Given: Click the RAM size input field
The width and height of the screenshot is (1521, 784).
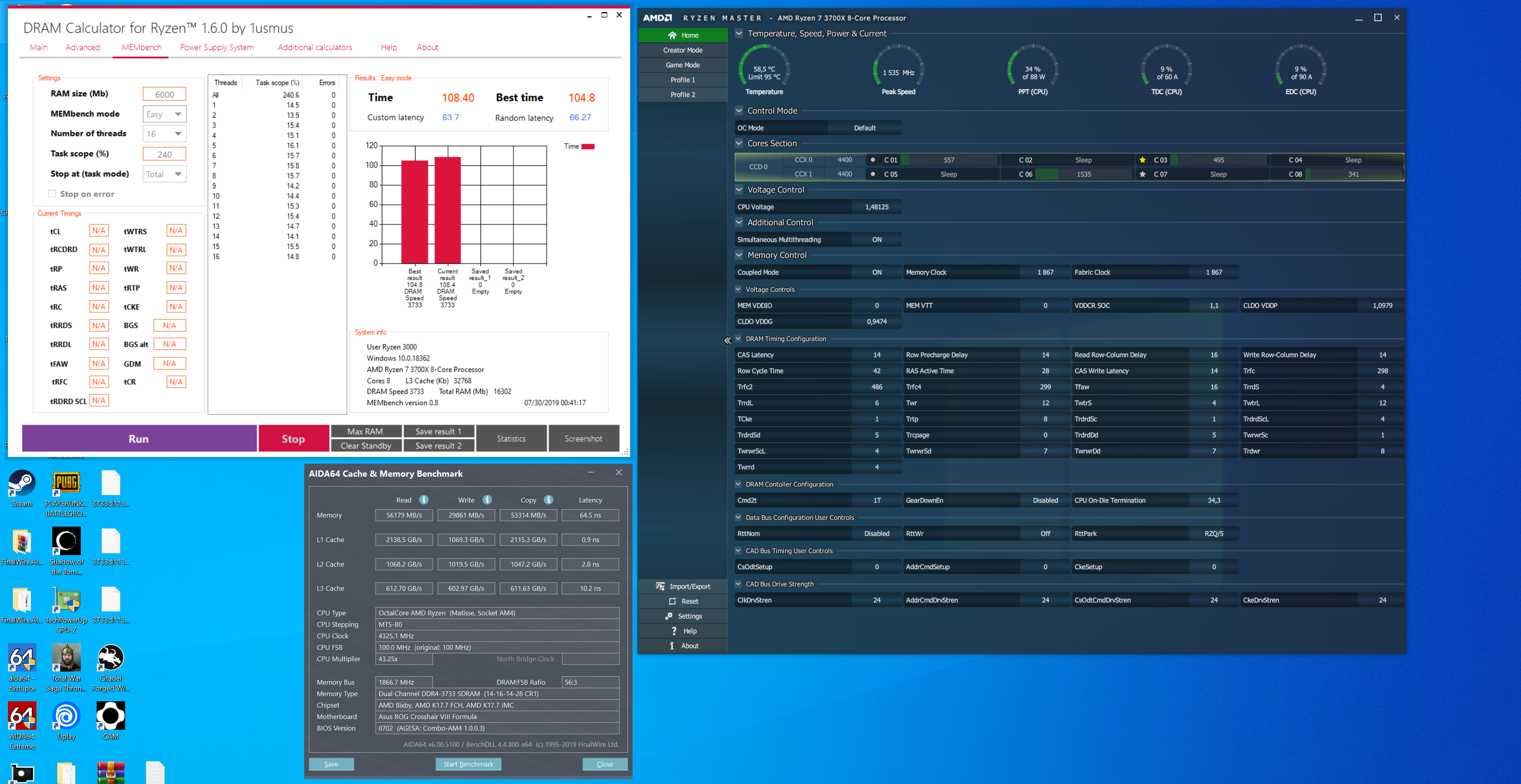Looking at the screenshot, I should pos(165,95).
